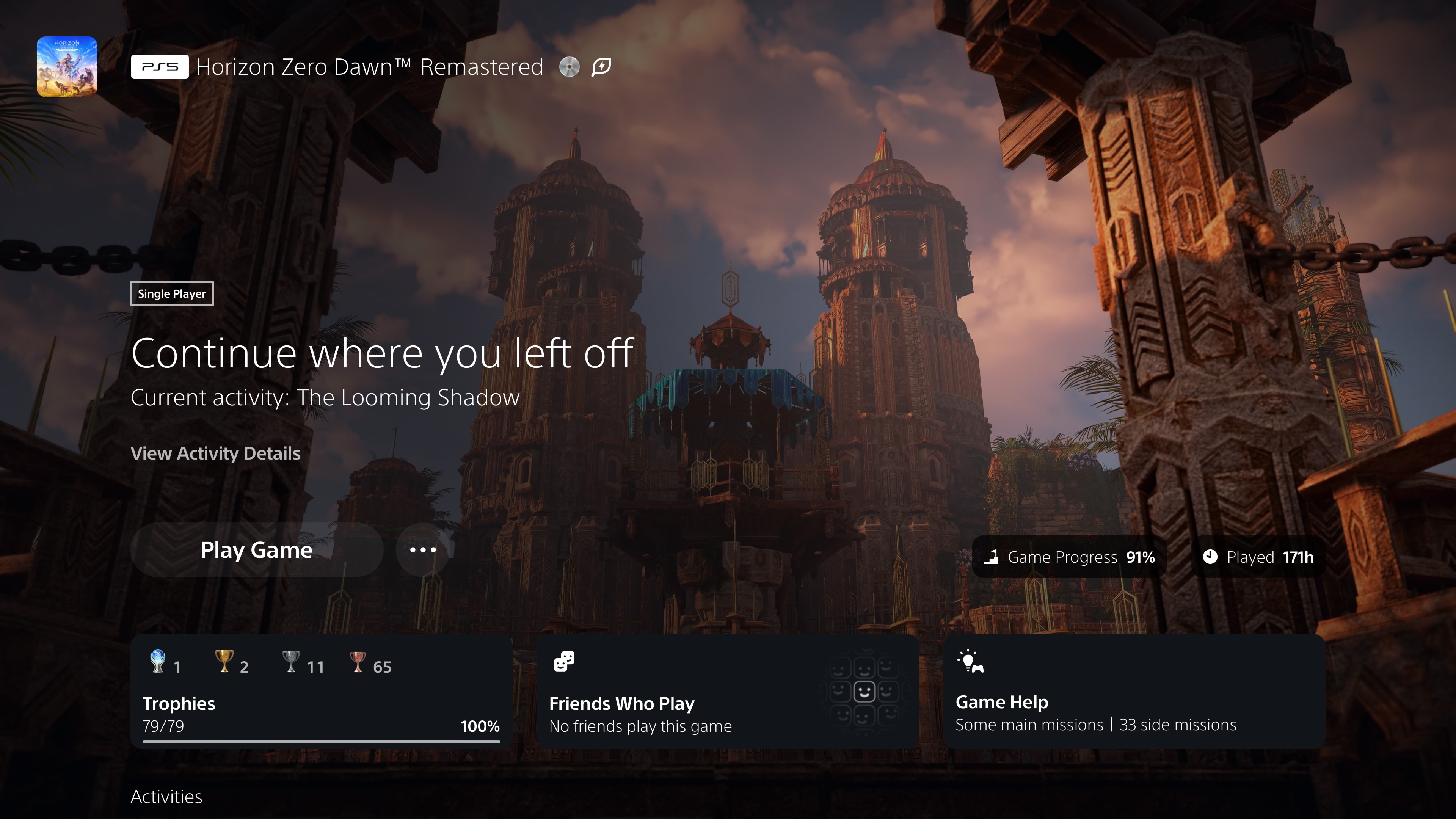
Task: Click the PS5 platform badge
Action: [160, 67]
